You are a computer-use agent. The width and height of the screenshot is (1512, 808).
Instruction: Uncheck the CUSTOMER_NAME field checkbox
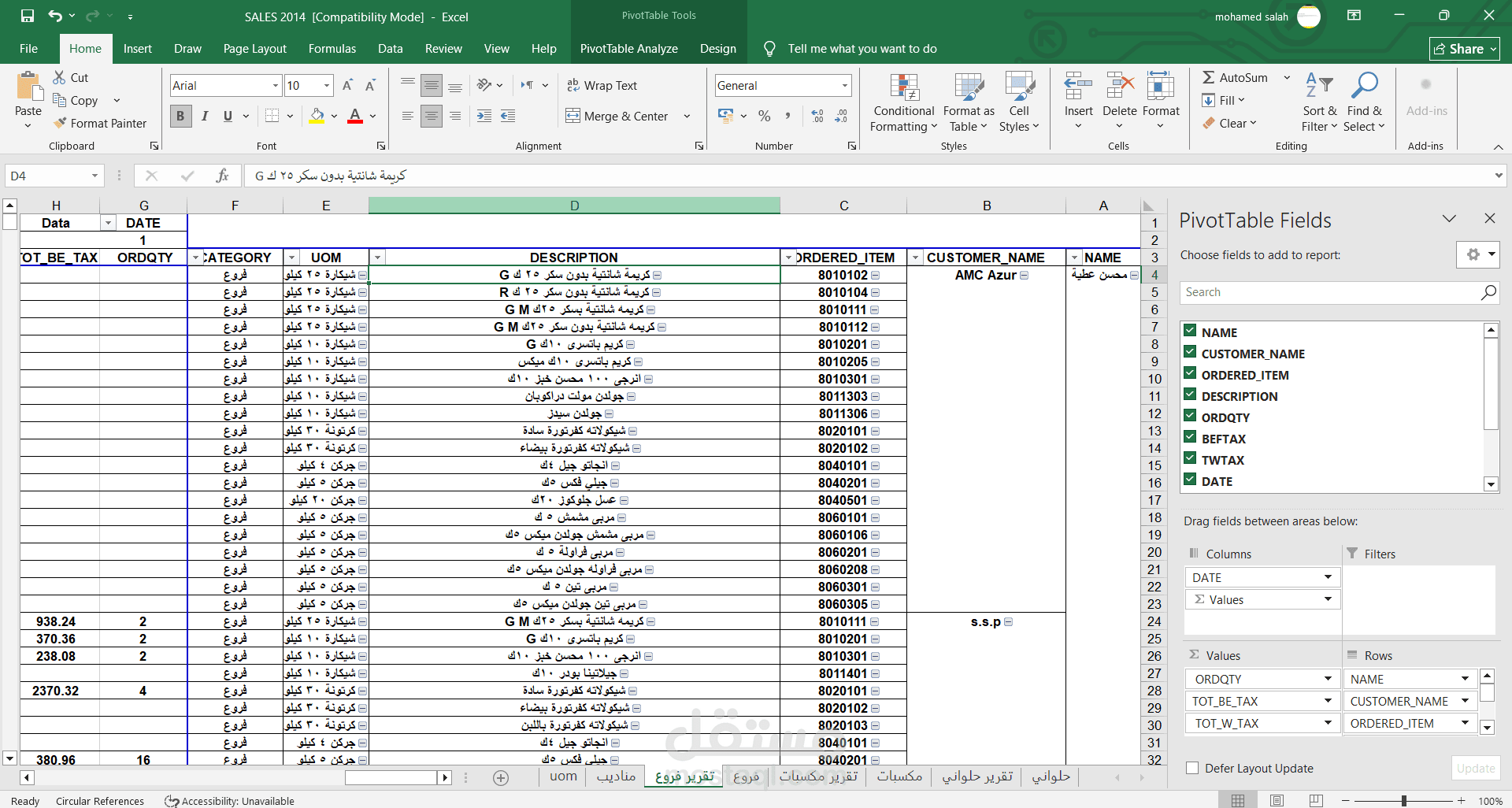(x=1190, y=352)
